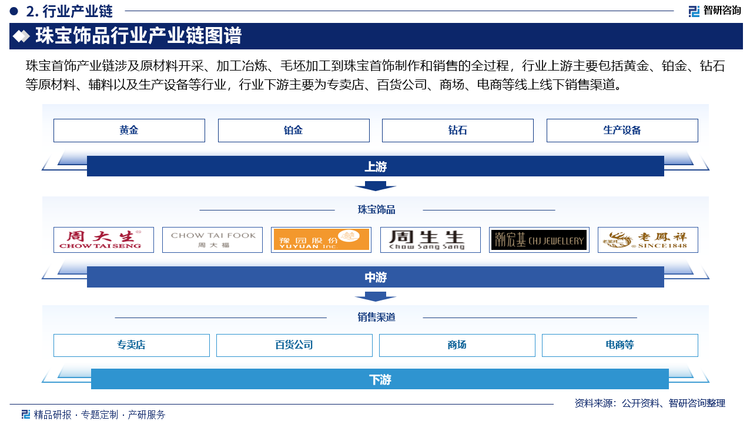
Task: Click the small logo icon in footer
Action: (x=26, y=414)
